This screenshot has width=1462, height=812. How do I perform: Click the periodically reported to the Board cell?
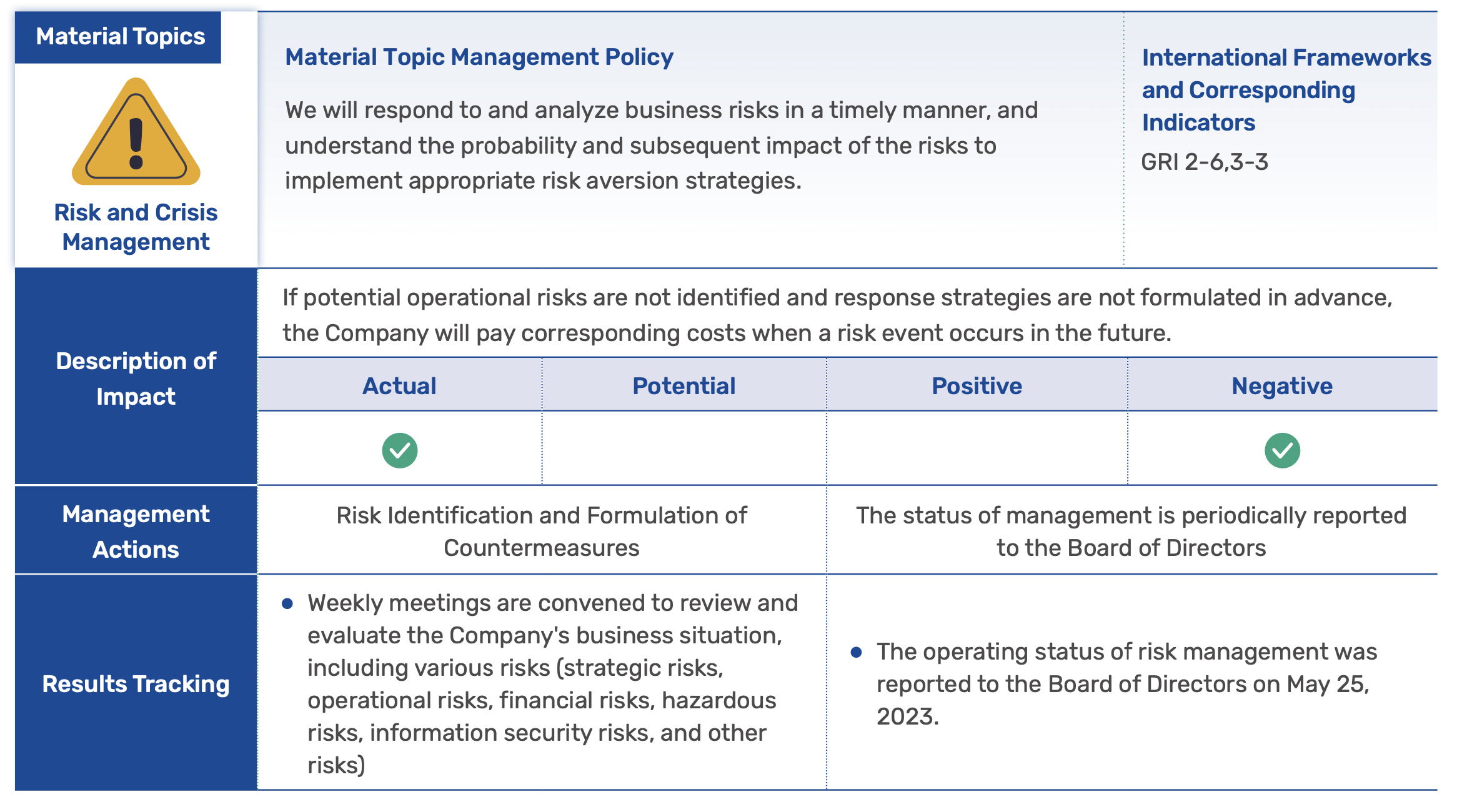(x=1131, y=531)
